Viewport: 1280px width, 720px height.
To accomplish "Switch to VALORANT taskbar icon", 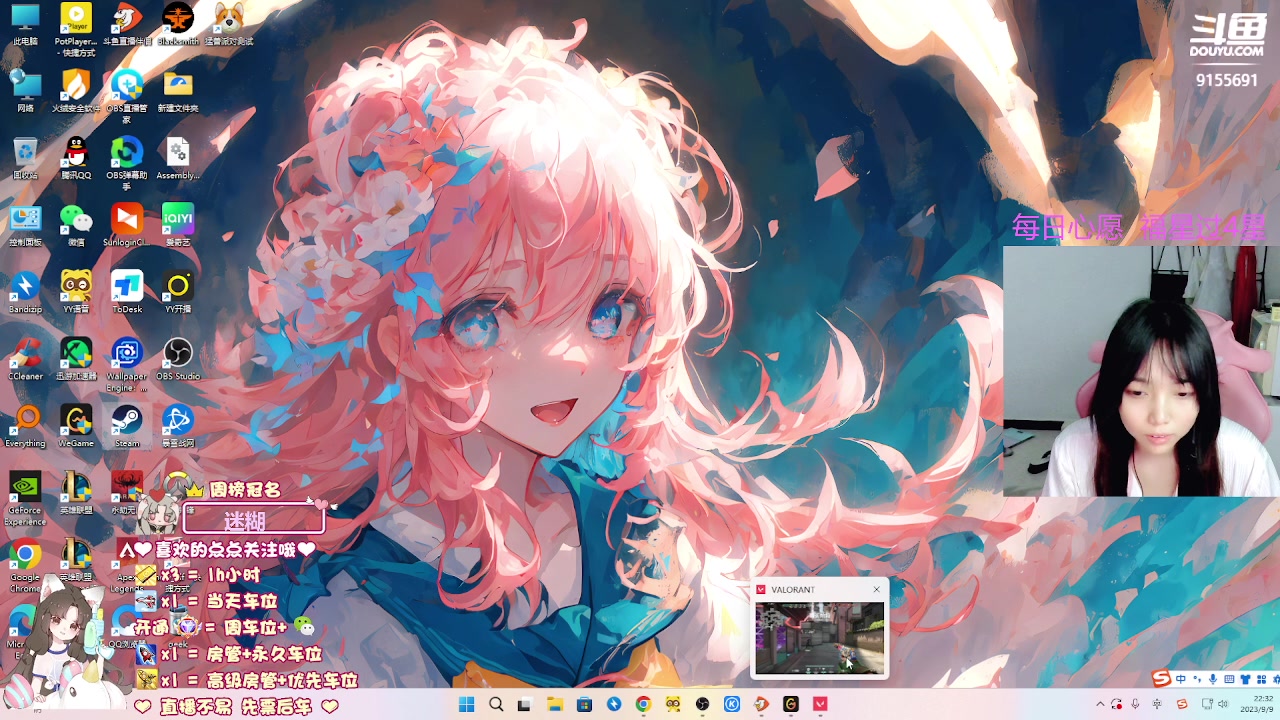I will (820, 704).
